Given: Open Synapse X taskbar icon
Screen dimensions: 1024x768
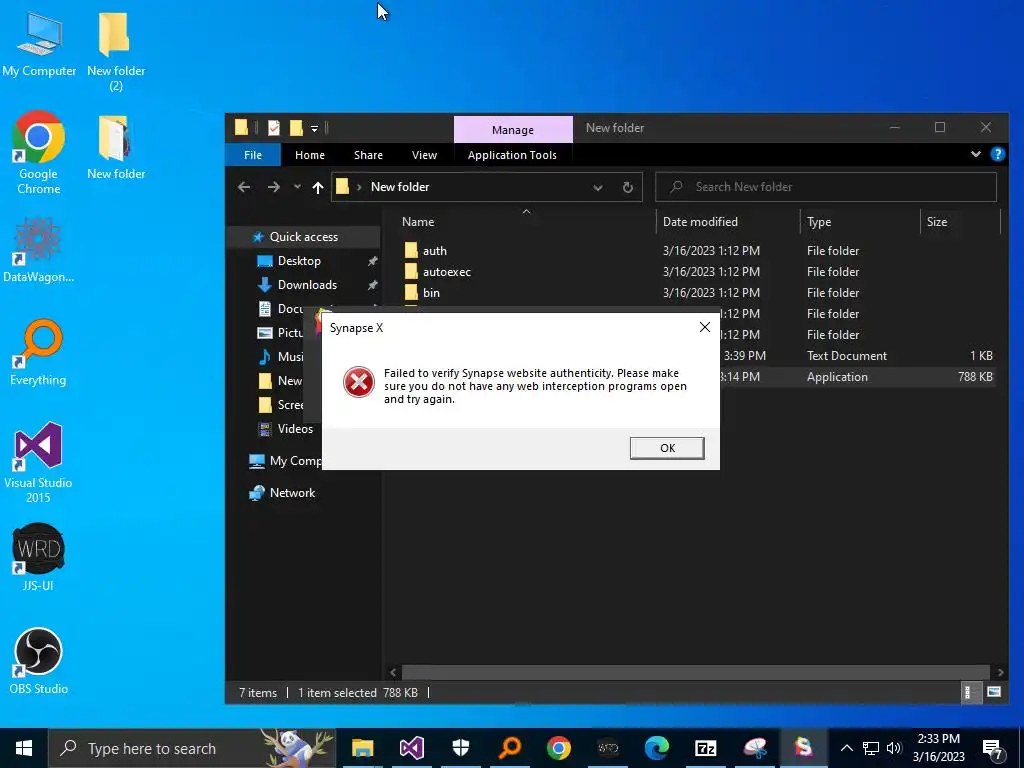Looking at the screenshot, I should click(803, 748).
